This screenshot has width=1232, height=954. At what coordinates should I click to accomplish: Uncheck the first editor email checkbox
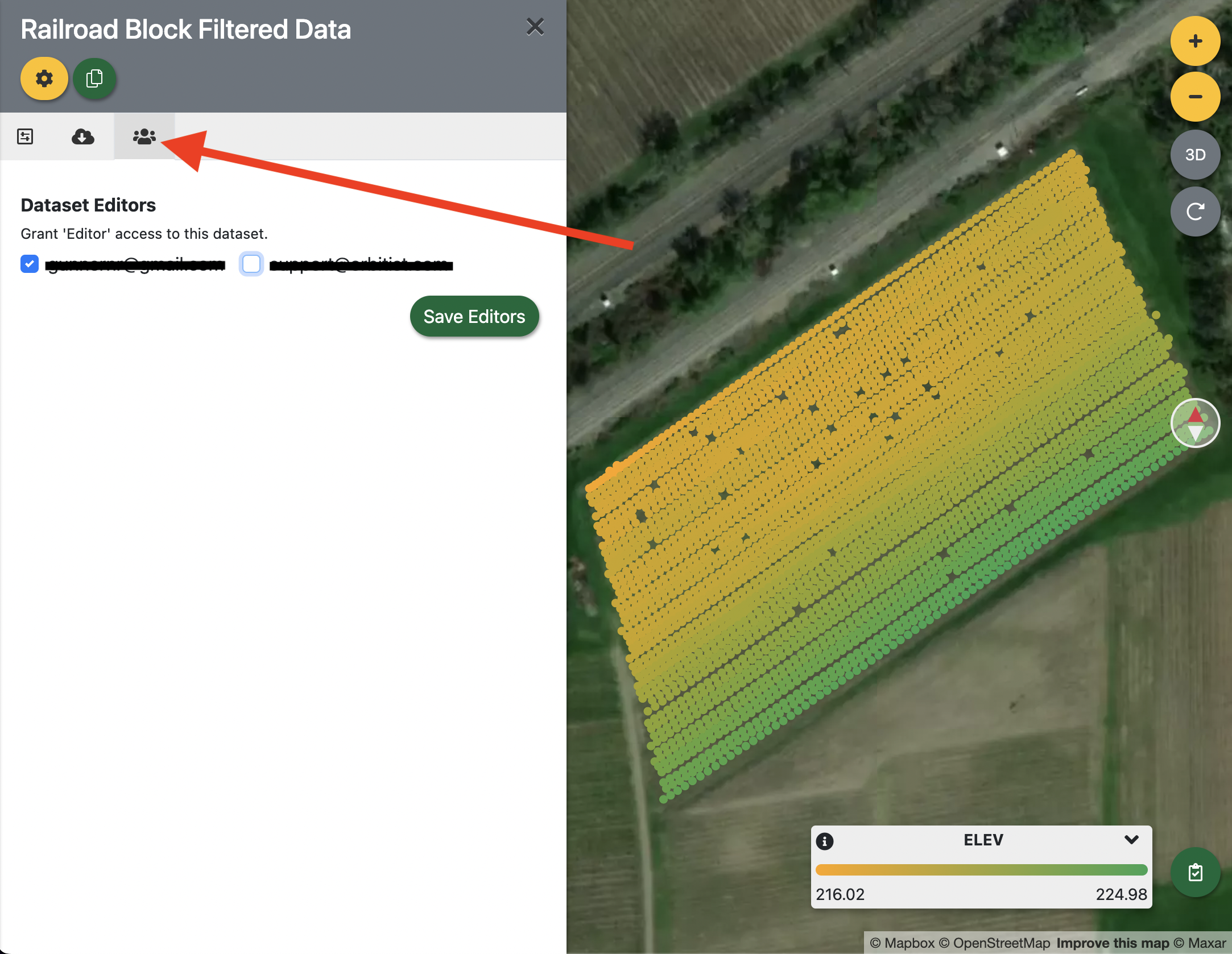click(x=30, y=264)
